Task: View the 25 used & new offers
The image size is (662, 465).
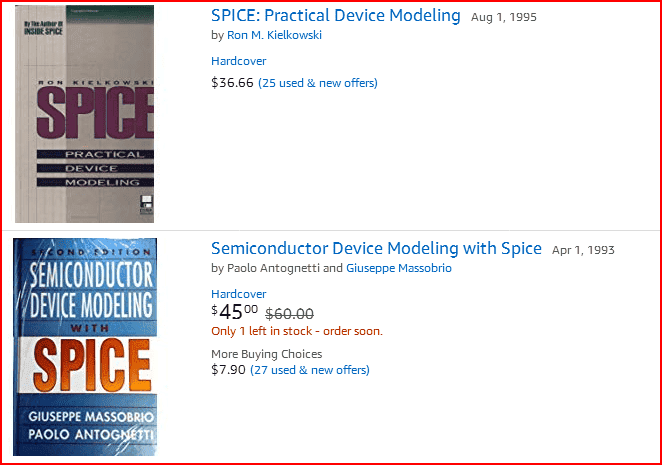Action: coord(318,83)
